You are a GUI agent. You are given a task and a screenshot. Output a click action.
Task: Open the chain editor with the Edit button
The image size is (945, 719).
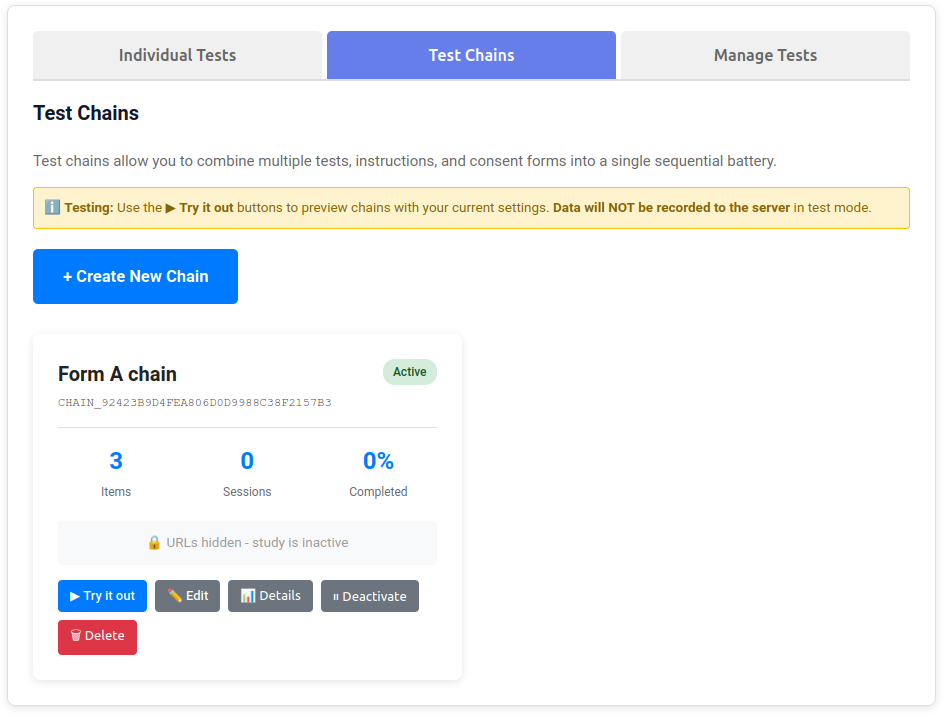click(x=187, y=596)
